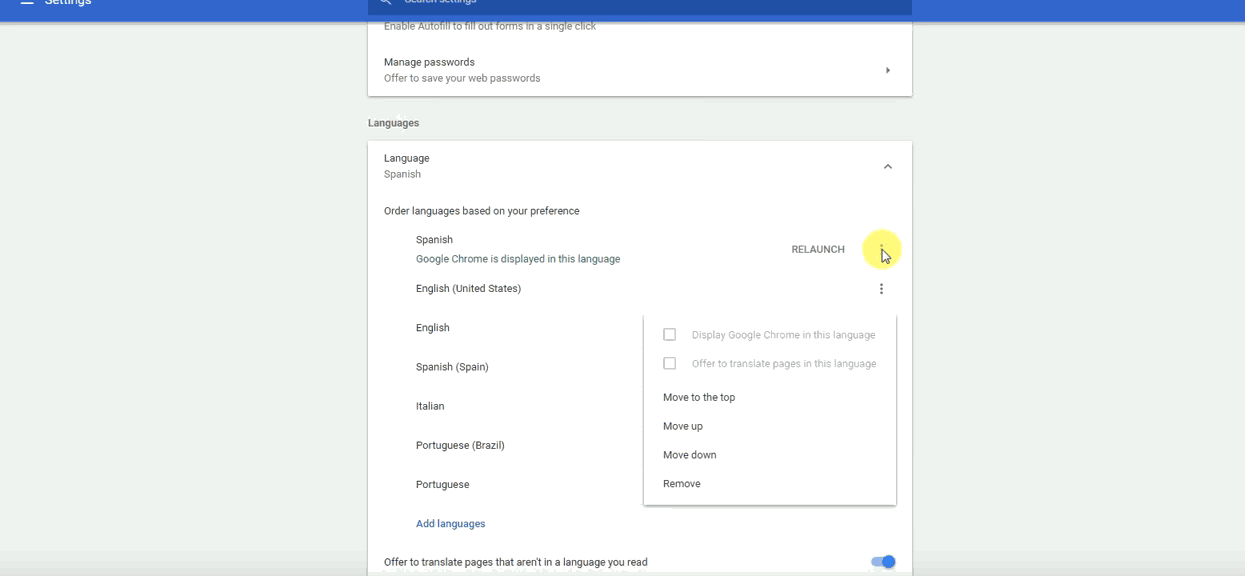The image size is (1245, 576).
Task: Click 'Google Chrome is displayed in this language'
Action: (x=518, y=259)
